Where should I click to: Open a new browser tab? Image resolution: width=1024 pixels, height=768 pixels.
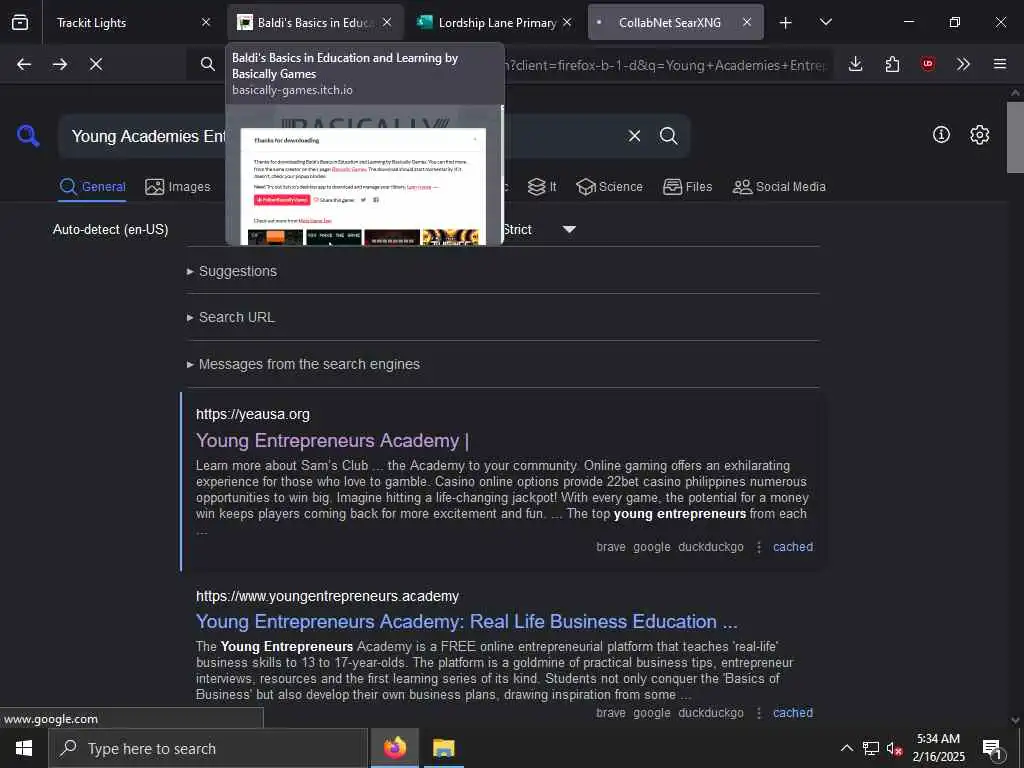point(786,23)
